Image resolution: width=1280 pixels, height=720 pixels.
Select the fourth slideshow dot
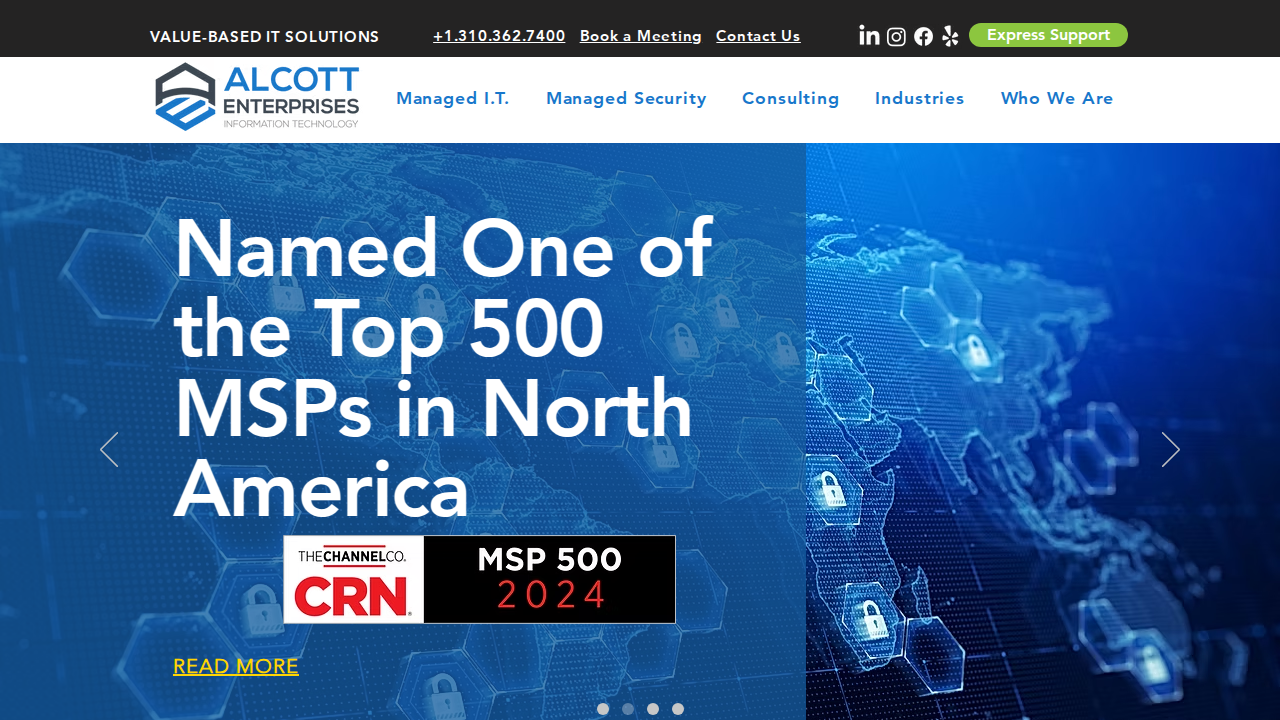[678, 709]
